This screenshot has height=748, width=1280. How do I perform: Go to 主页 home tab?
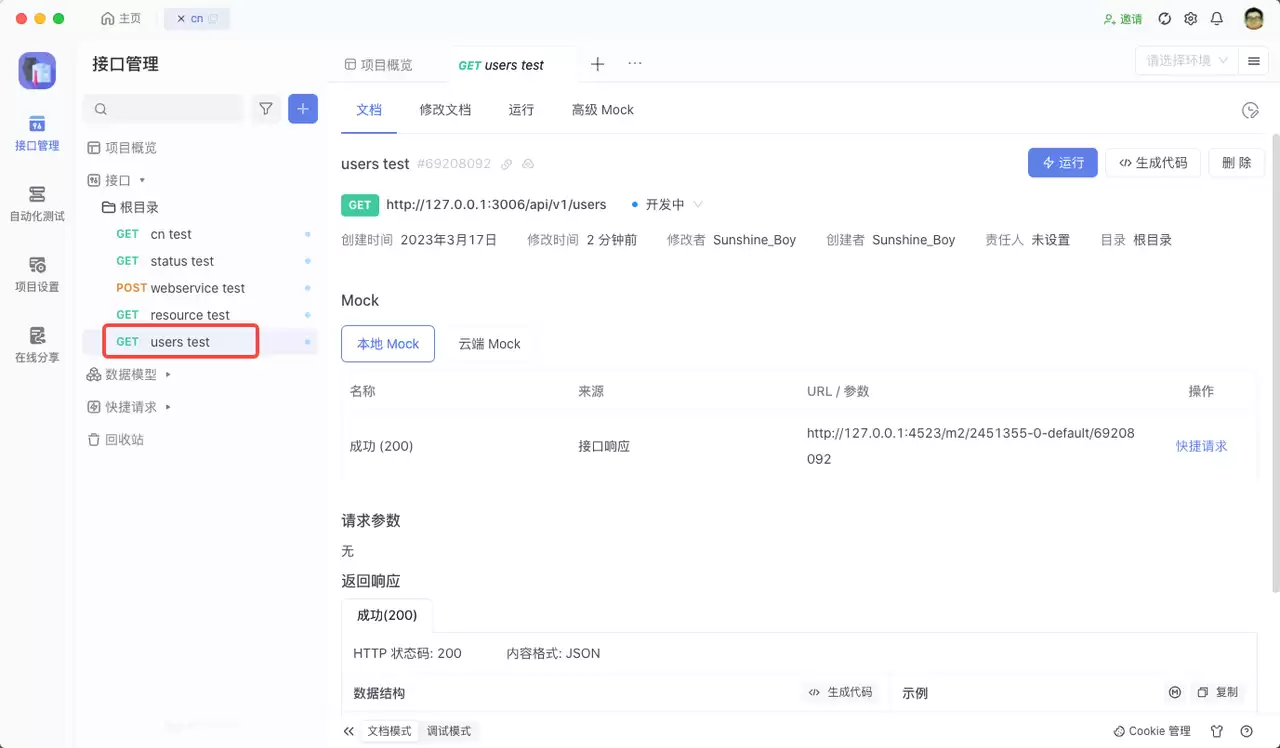click(121, 19)
